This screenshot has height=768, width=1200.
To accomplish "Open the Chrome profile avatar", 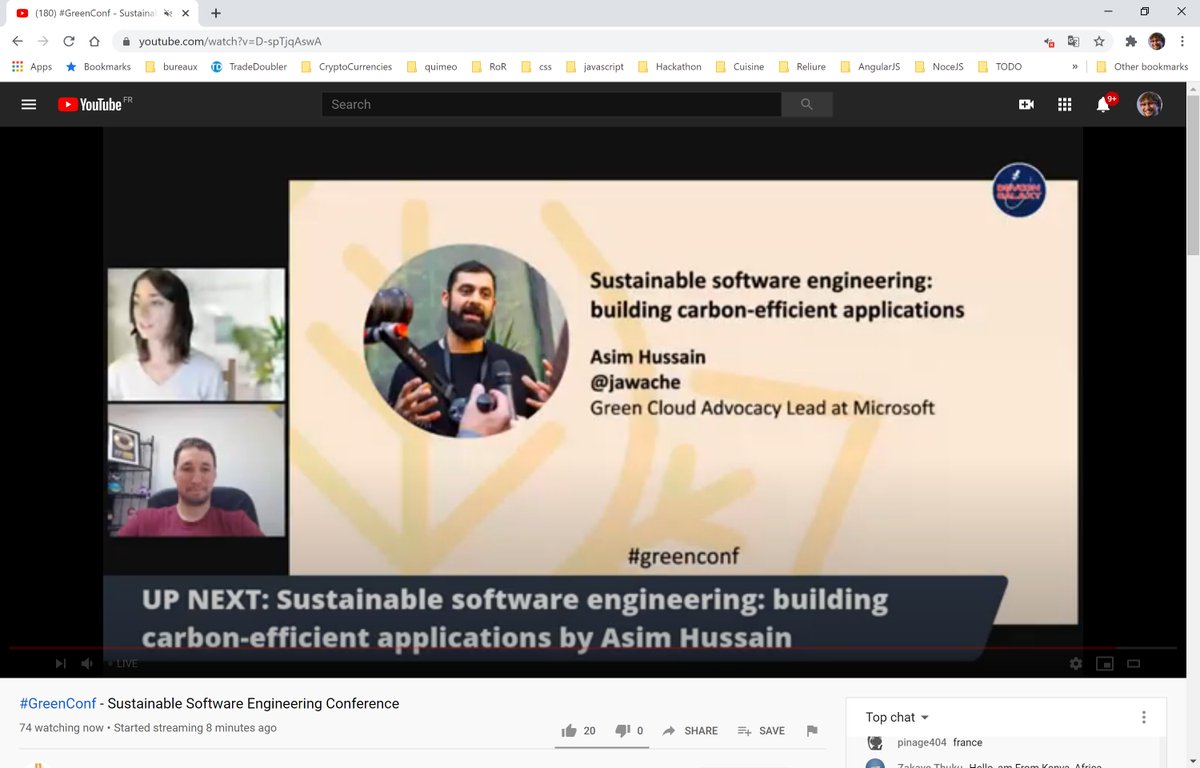I will point(1157,42).
